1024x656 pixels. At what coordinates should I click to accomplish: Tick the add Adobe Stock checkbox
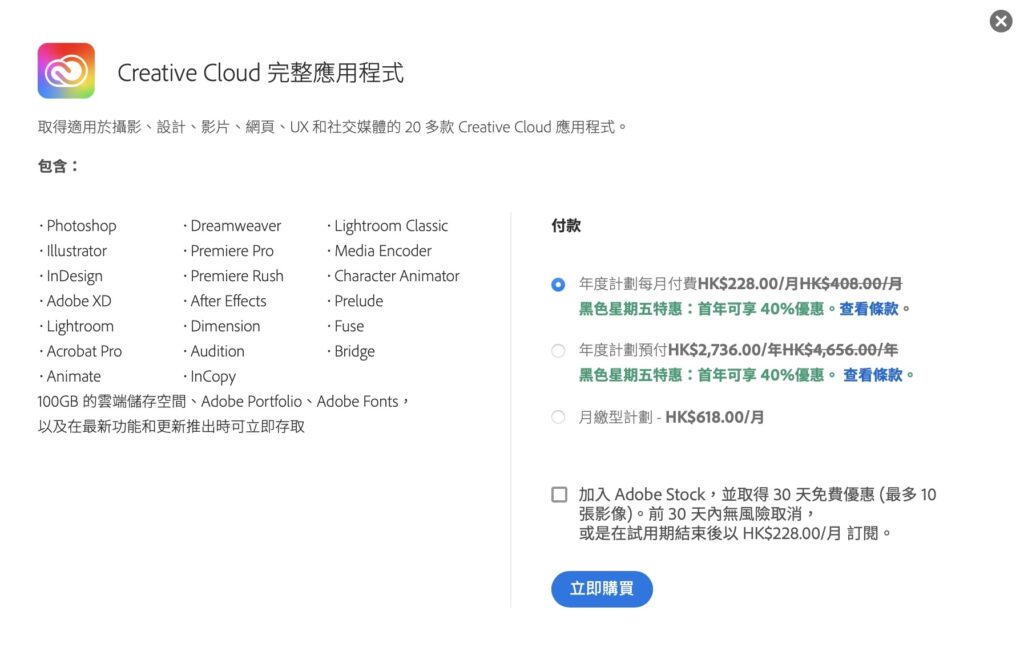point(559,494)
